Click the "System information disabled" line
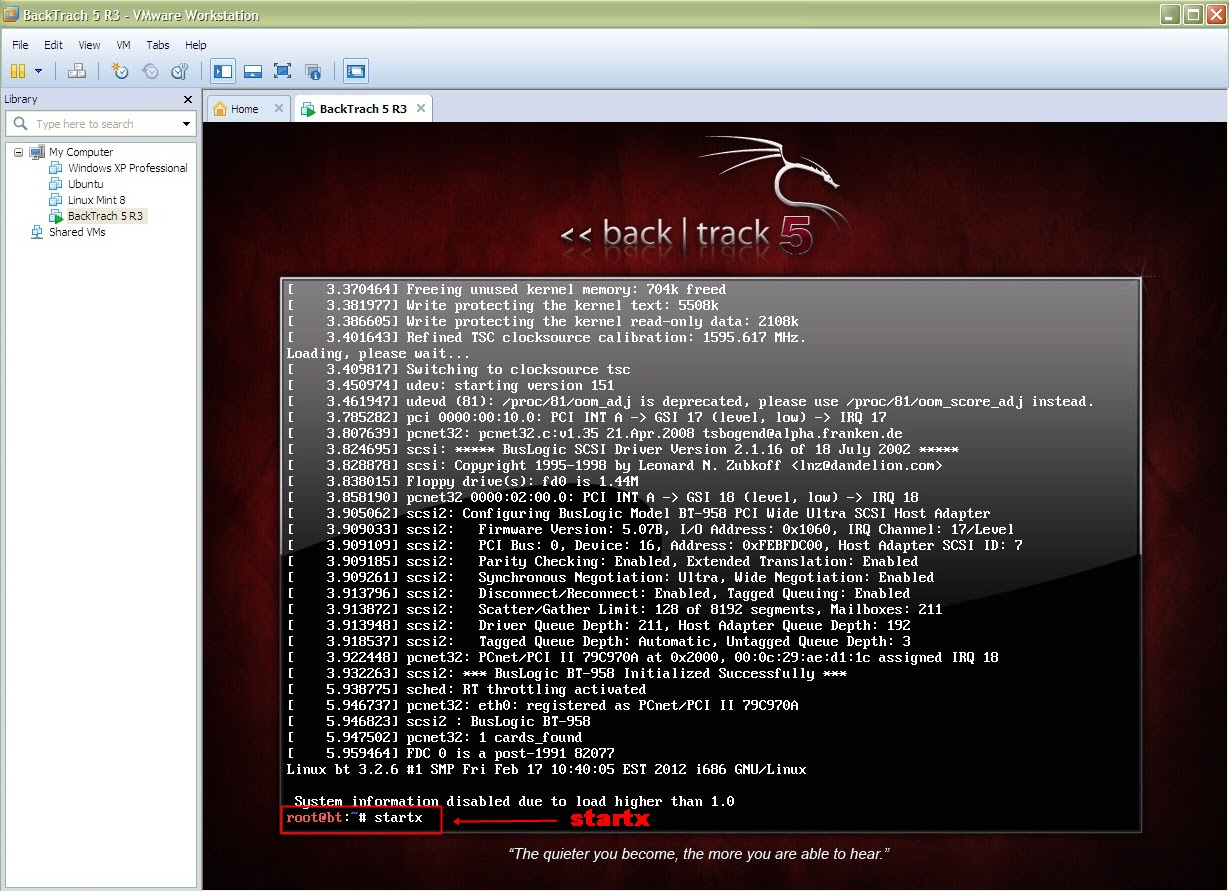Screen dimensions: 1229x891 coord(514,801)
